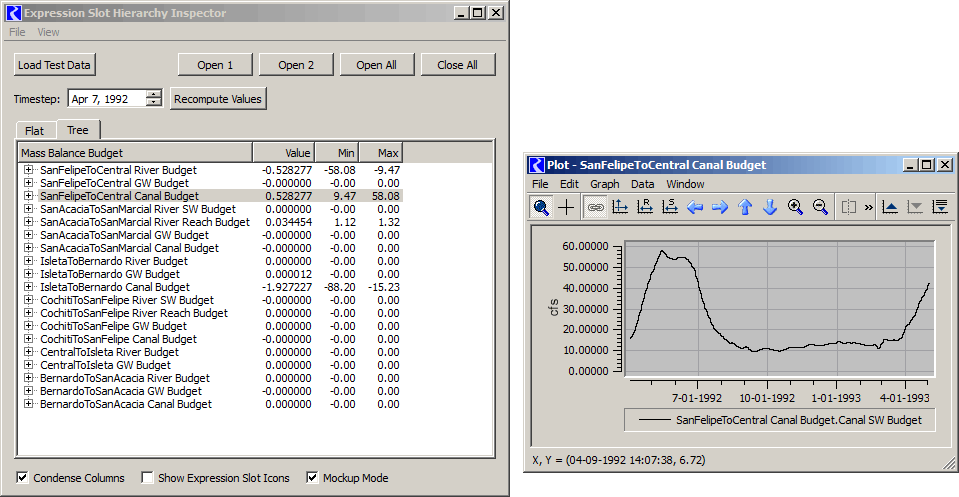
Task: Click the Open 2 button
Action: pos(296,65)
